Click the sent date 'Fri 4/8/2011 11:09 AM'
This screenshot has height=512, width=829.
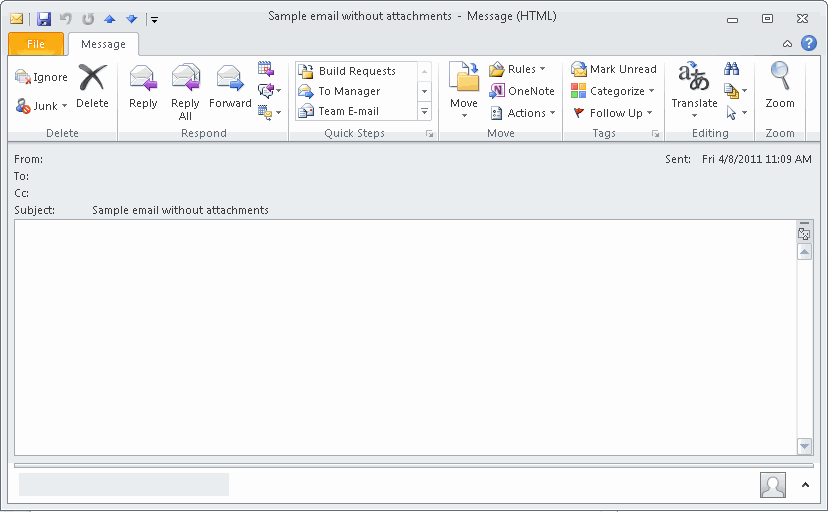pyautogui.click(x=757, y=159)
